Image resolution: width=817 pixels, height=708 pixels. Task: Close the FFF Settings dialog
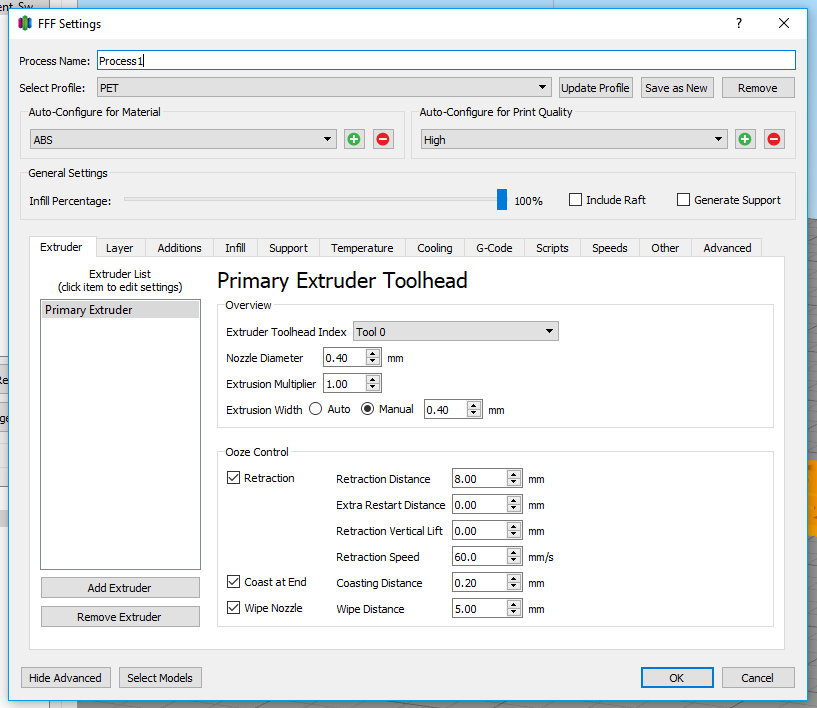784,23
